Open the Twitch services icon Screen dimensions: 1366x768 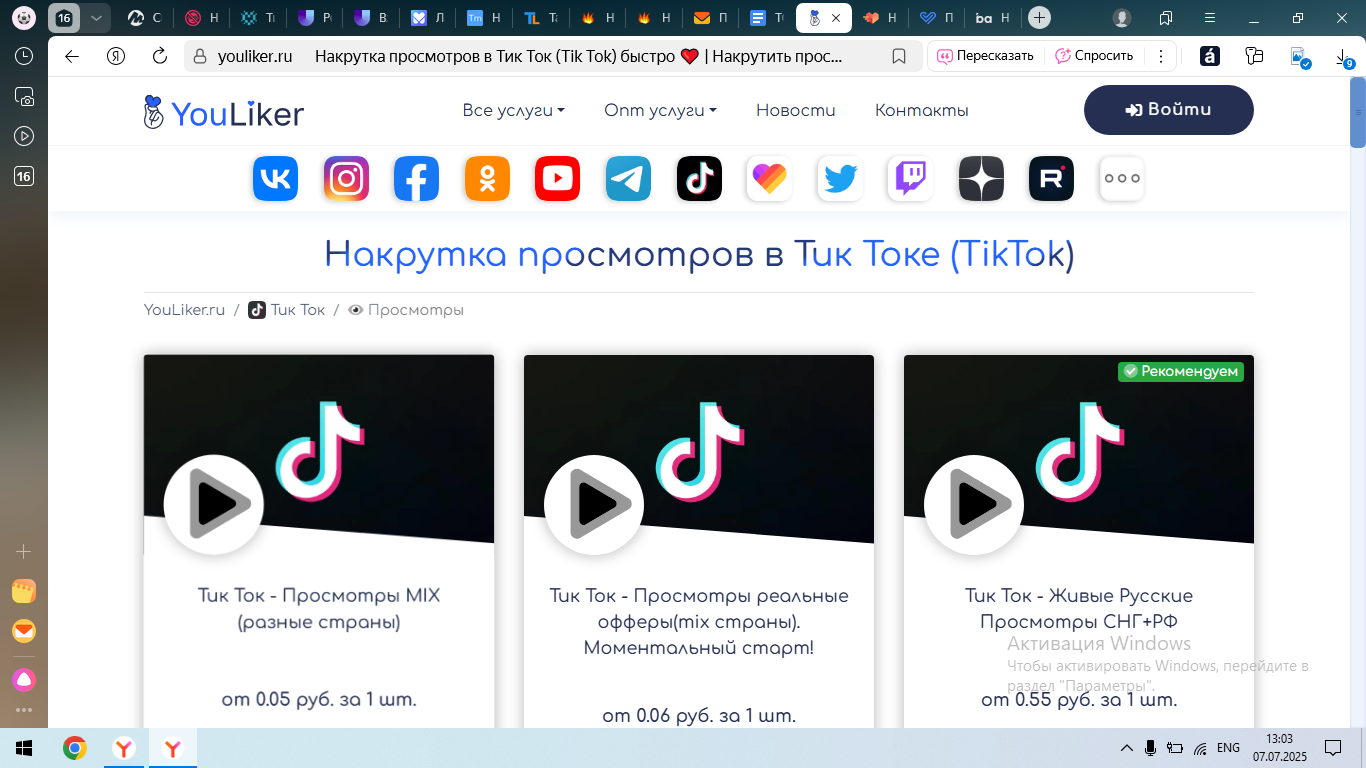pyautogui.click(x=910, y=179)
